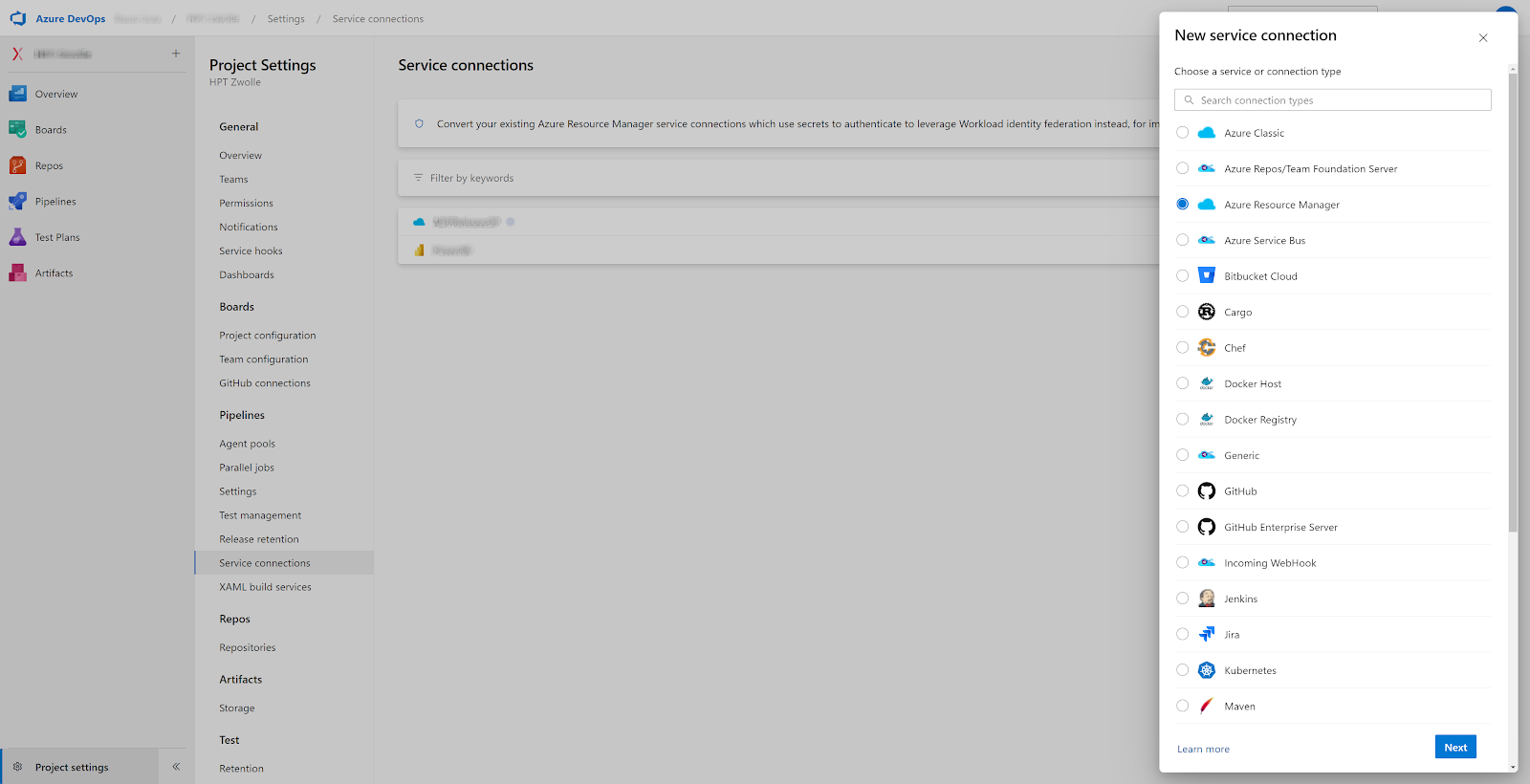
Task: Click the Docker Registry icon
Action: point(1207,419)
